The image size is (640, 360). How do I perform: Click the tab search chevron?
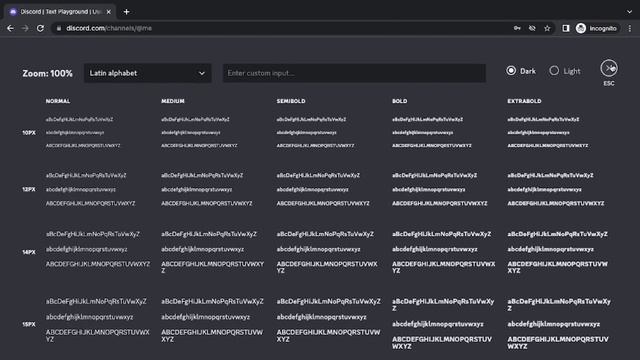(629, 12)
